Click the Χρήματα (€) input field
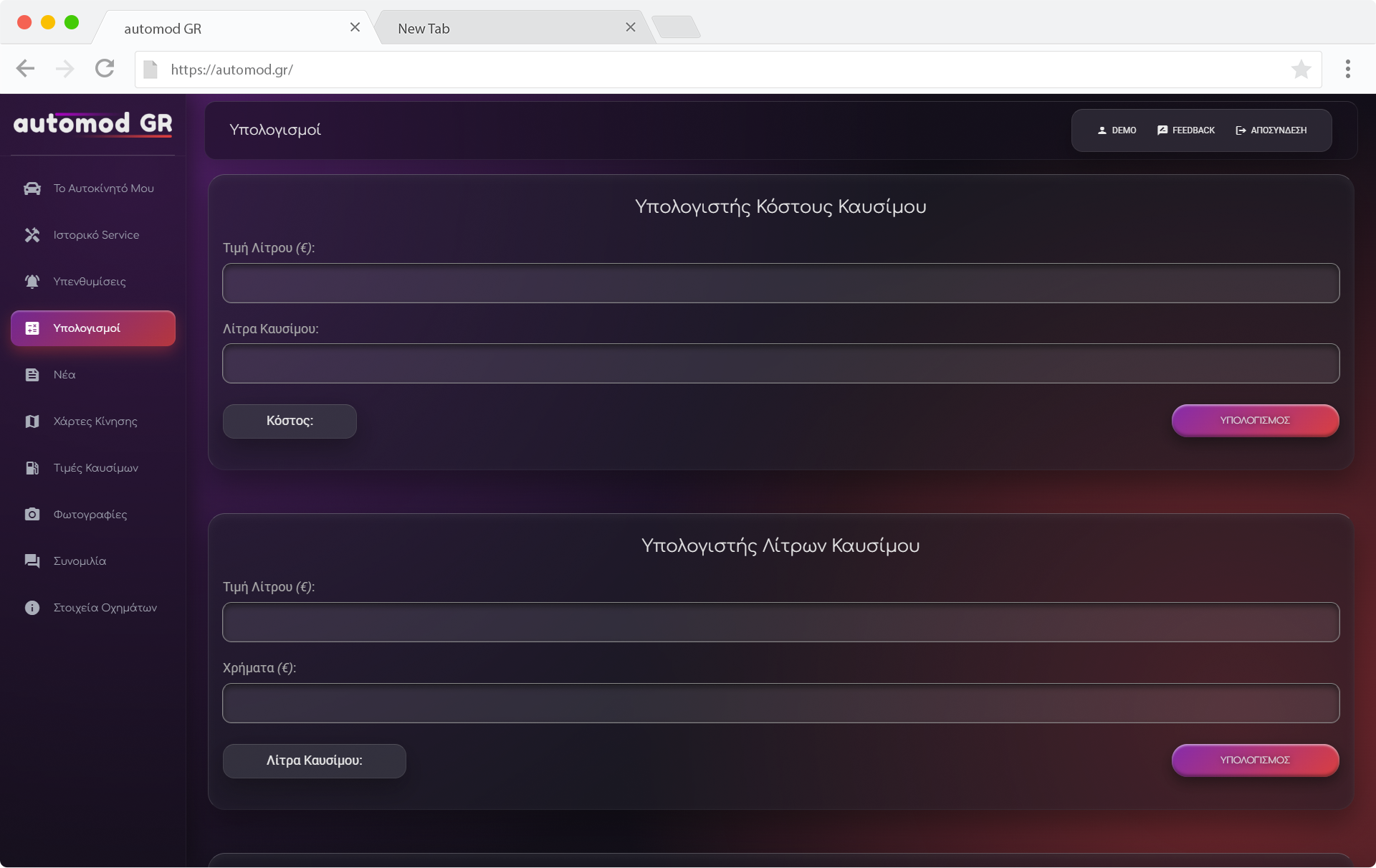The height and width of the screenshot is (868, 1376). [780, 703]
